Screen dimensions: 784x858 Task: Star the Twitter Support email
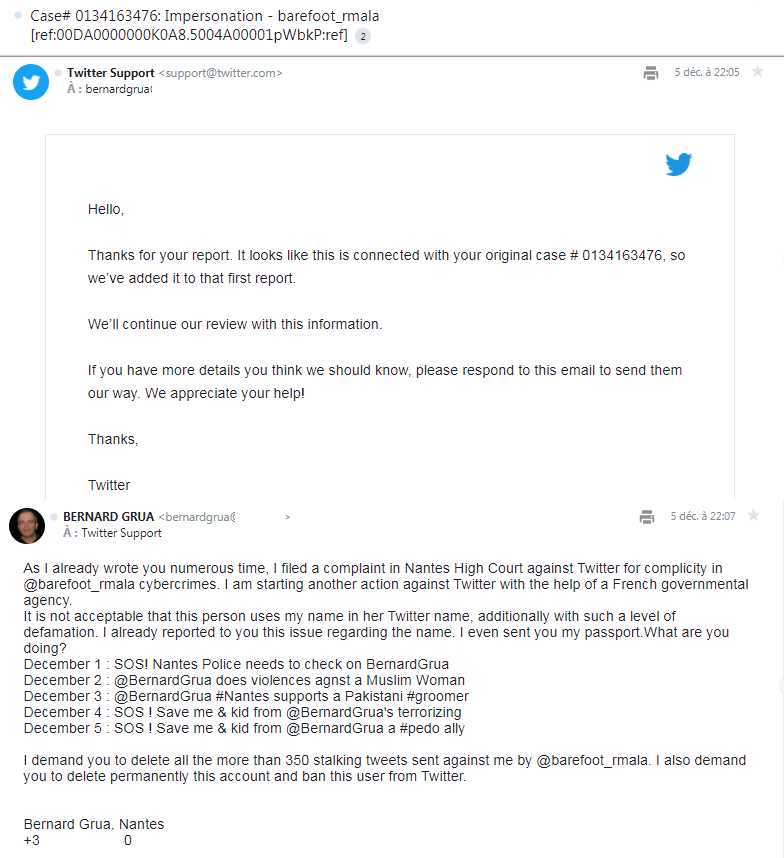757,72
